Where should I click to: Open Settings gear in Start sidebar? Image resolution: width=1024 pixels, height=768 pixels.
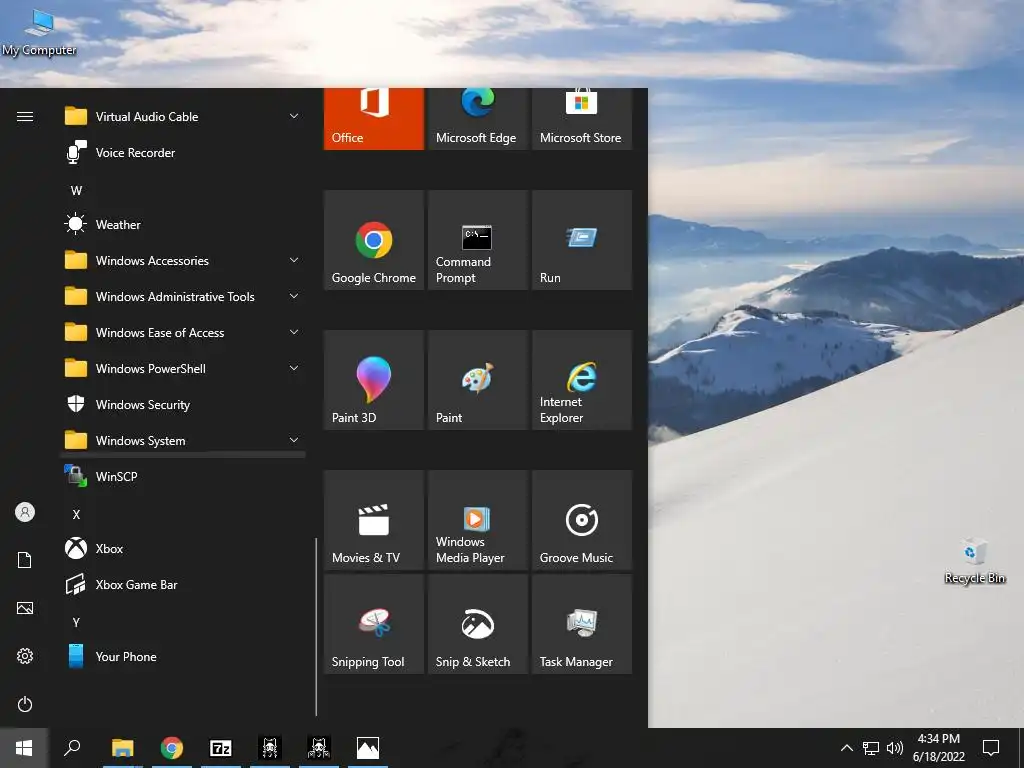pos(25,656)
